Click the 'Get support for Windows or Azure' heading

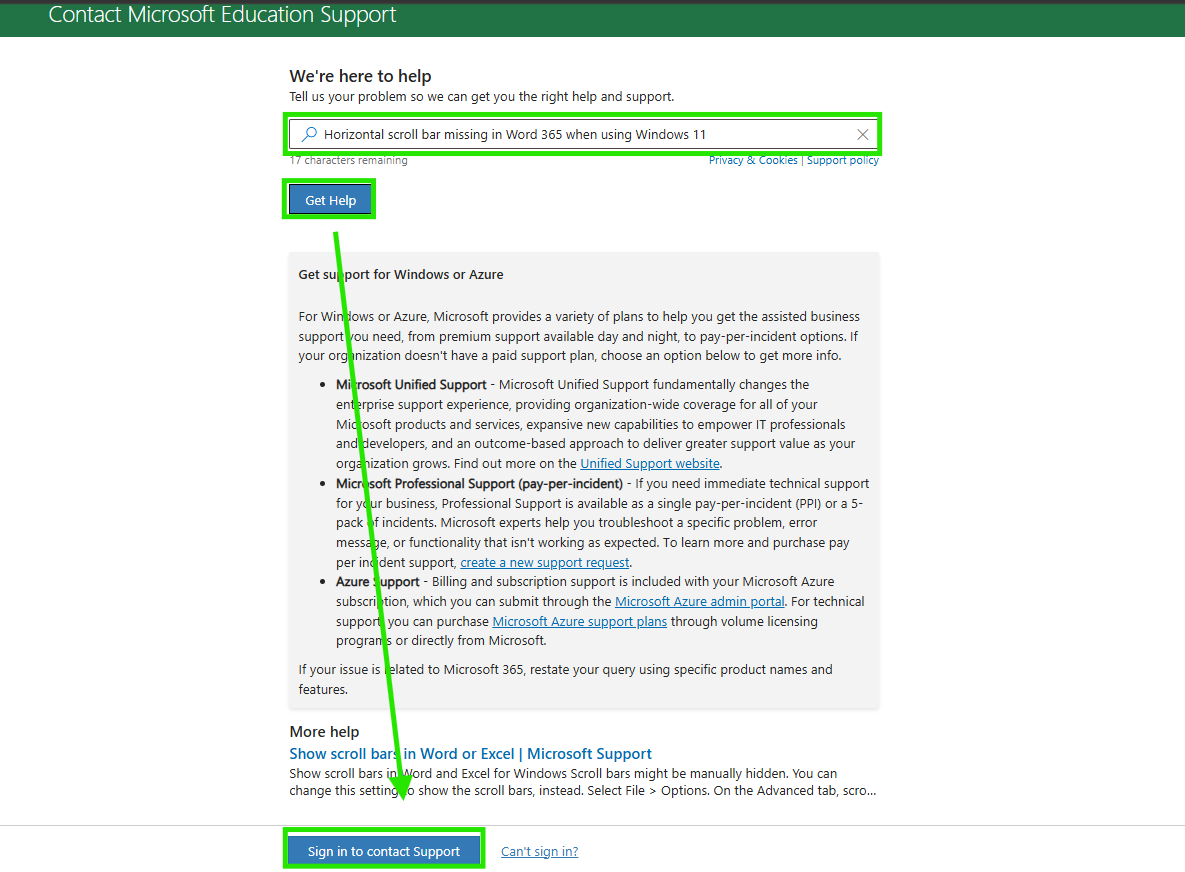[401, 274]
